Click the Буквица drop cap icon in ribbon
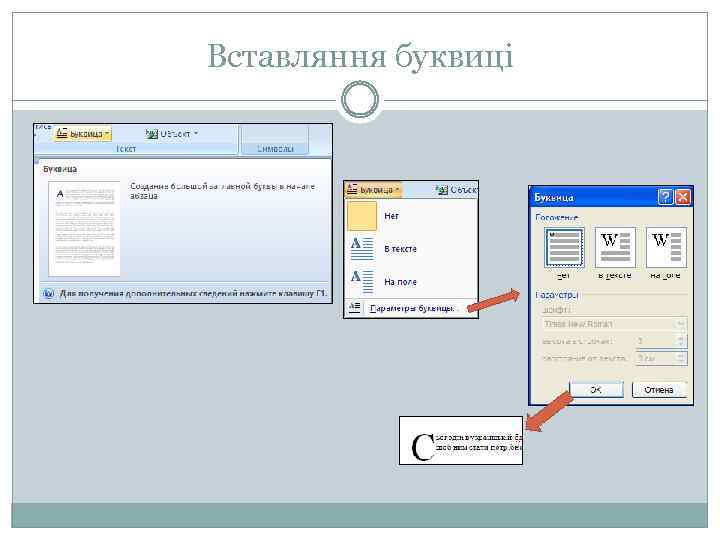 tap(62, 133)
